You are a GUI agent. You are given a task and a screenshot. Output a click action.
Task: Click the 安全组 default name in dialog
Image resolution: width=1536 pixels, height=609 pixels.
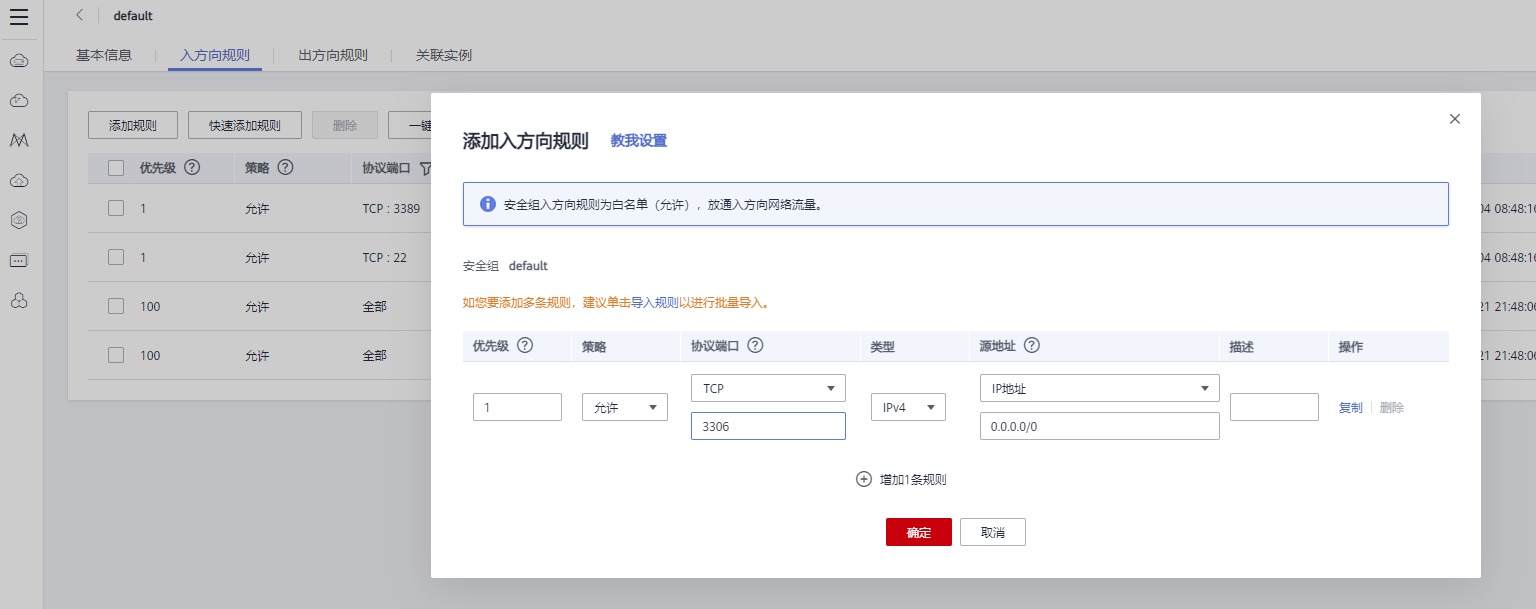pos(528,266)
